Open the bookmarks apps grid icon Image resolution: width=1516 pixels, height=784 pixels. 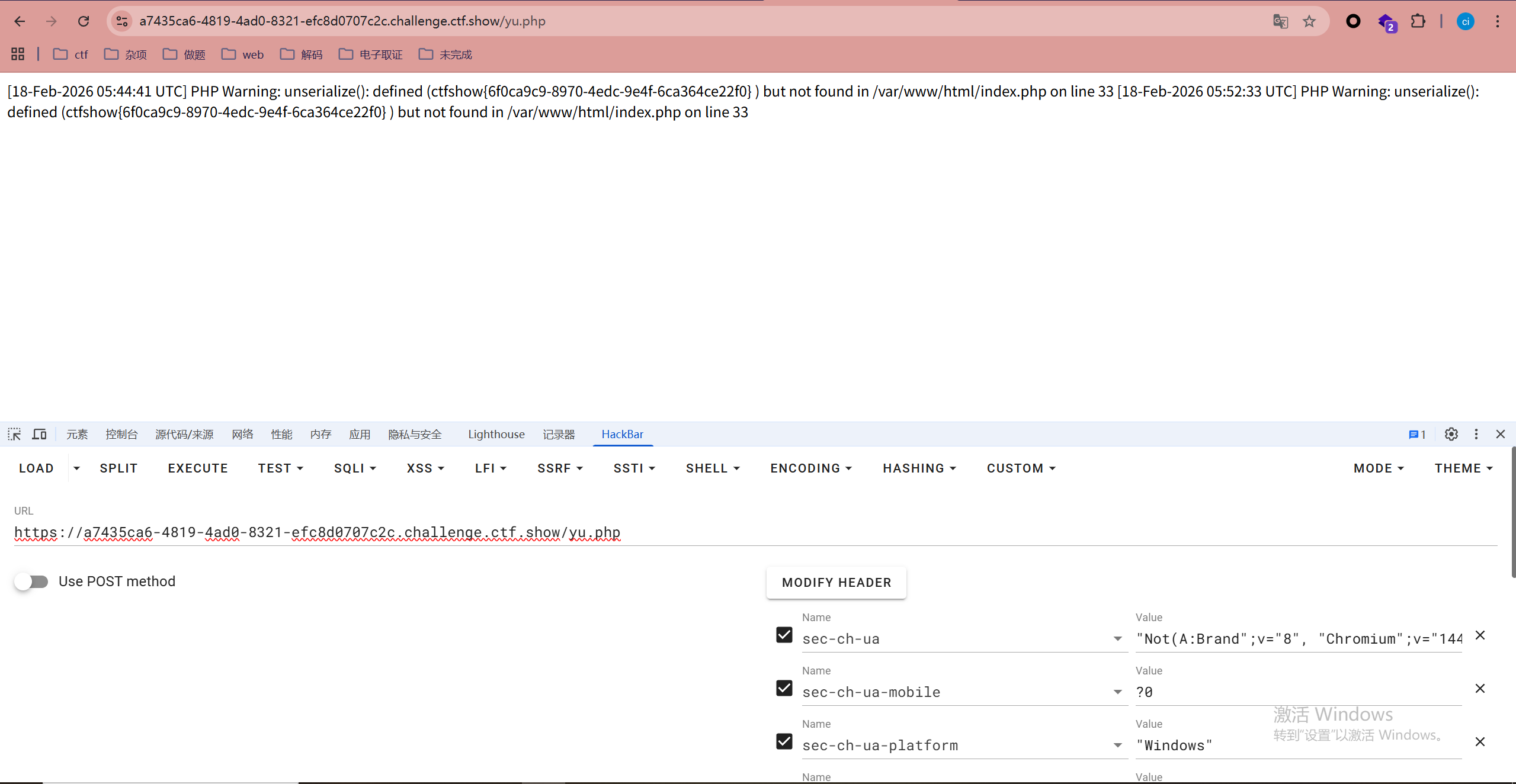[18, 54]
